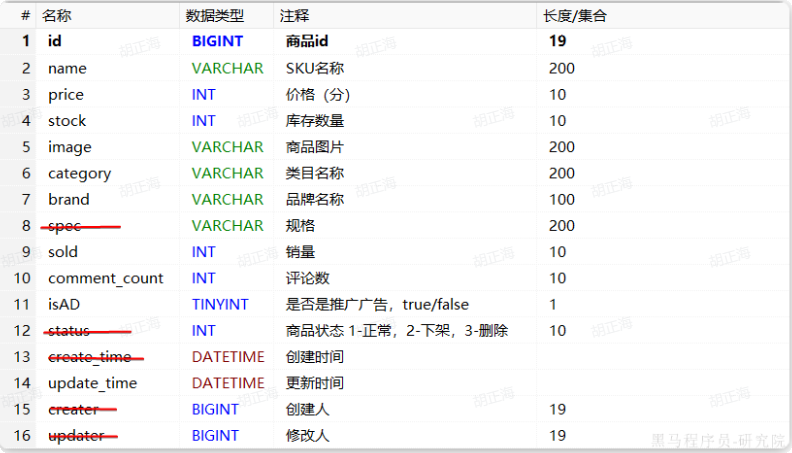Click the 名称 column header
Screen dimensions: 792x453
click(x=56, y=16)
